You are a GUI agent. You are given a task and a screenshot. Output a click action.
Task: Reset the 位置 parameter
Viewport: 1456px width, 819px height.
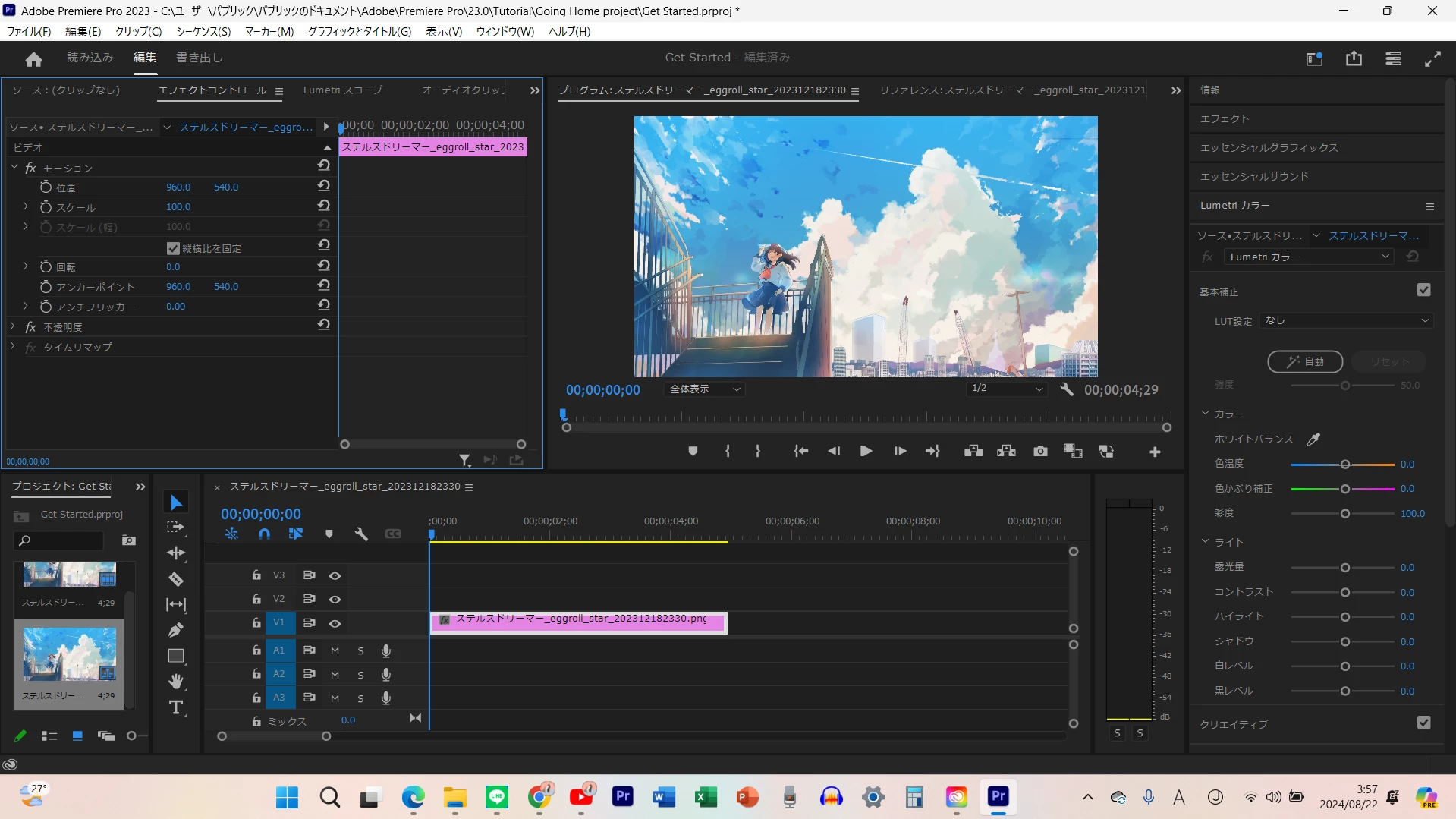tap(324, 186)
